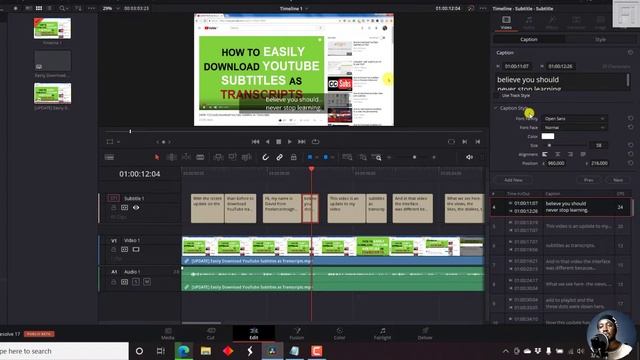Select the Caption tab in Inspector
Screen dimensions: 640x360
529,39
